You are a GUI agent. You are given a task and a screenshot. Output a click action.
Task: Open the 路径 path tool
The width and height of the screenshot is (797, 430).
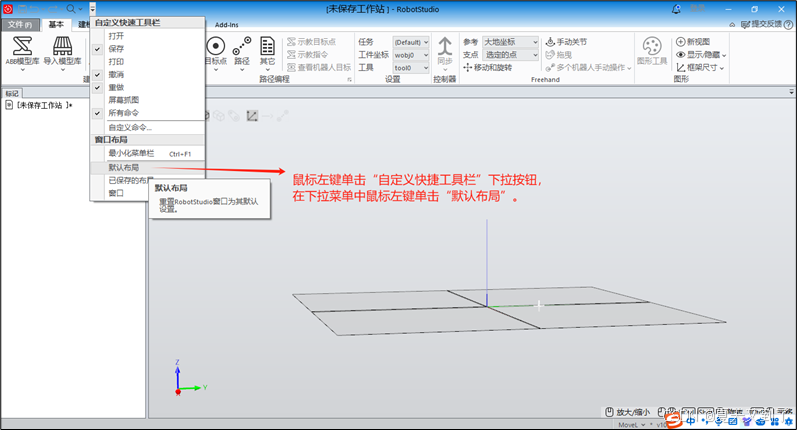[242, 51]
